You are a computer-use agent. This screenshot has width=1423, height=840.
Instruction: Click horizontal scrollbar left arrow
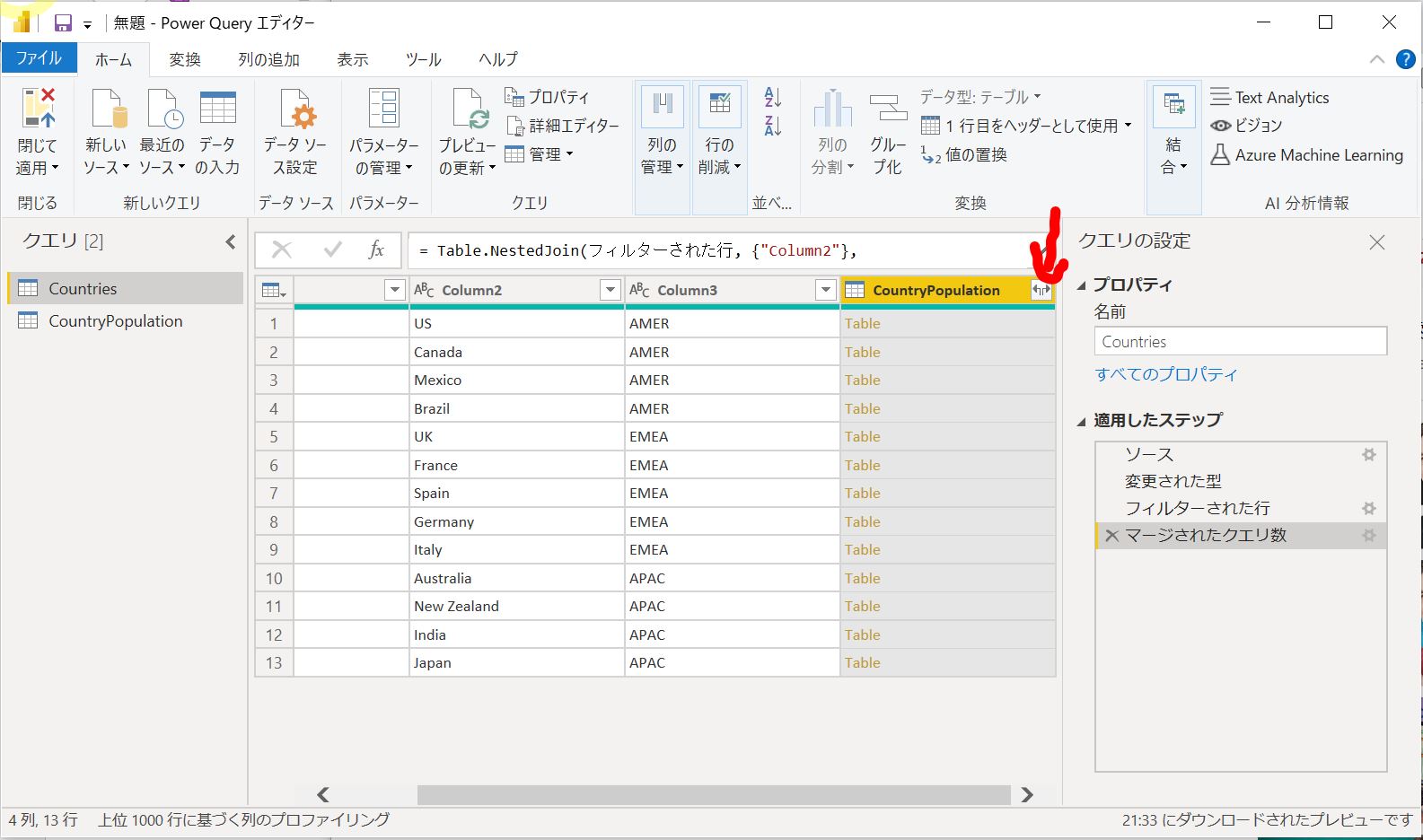point(323,794)
